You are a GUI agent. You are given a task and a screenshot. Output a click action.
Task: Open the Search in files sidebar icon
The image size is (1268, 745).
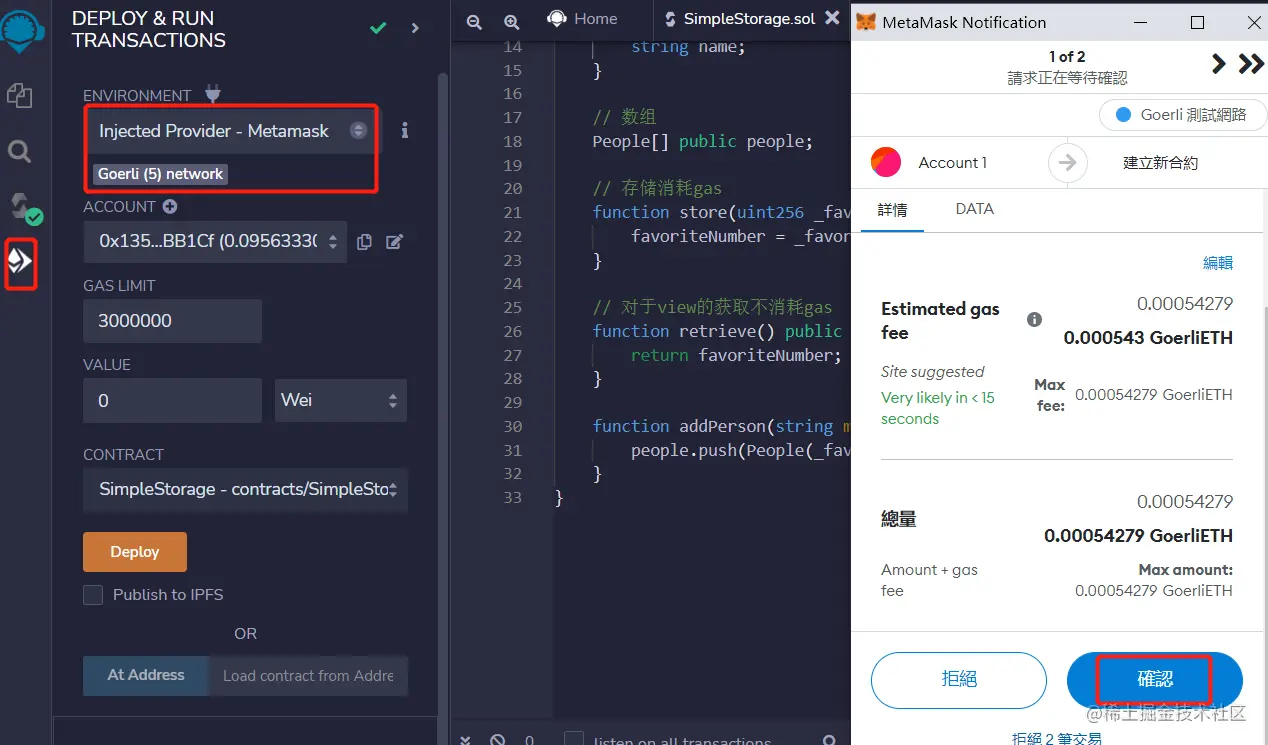click(20, 152)
